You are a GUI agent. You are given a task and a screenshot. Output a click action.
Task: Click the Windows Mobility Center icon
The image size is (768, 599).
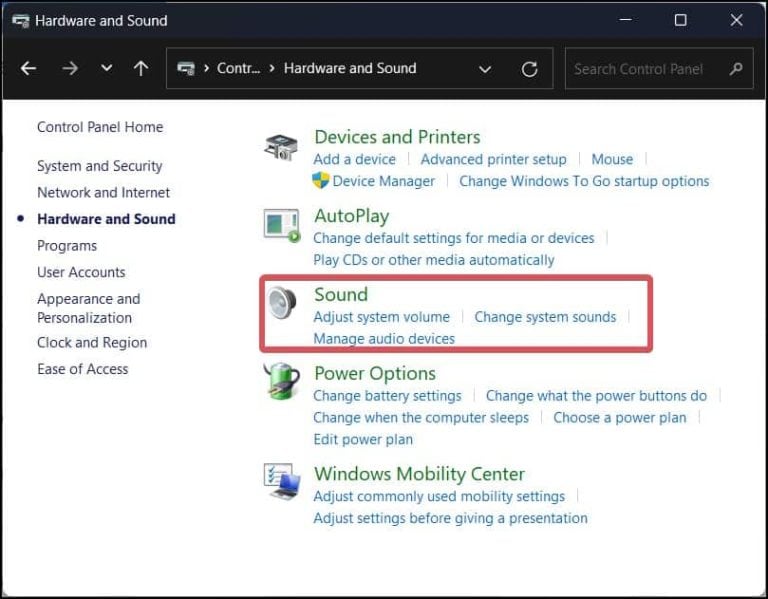pos(282,481)
